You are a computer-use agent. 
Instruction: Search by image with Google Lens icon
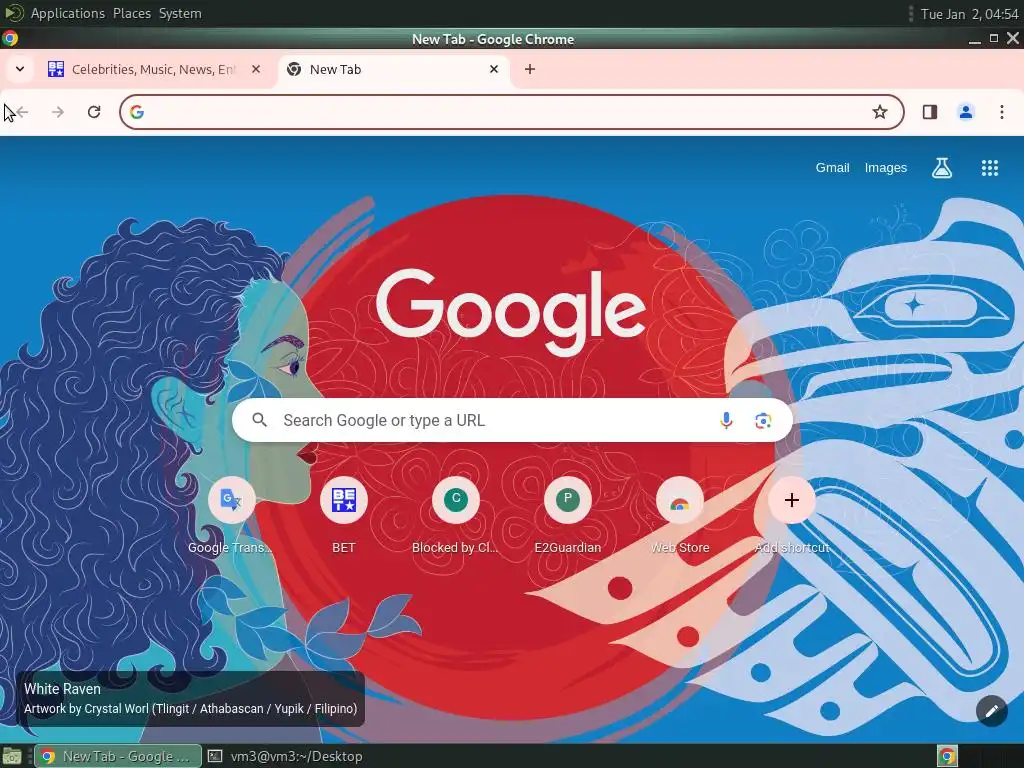763,421
